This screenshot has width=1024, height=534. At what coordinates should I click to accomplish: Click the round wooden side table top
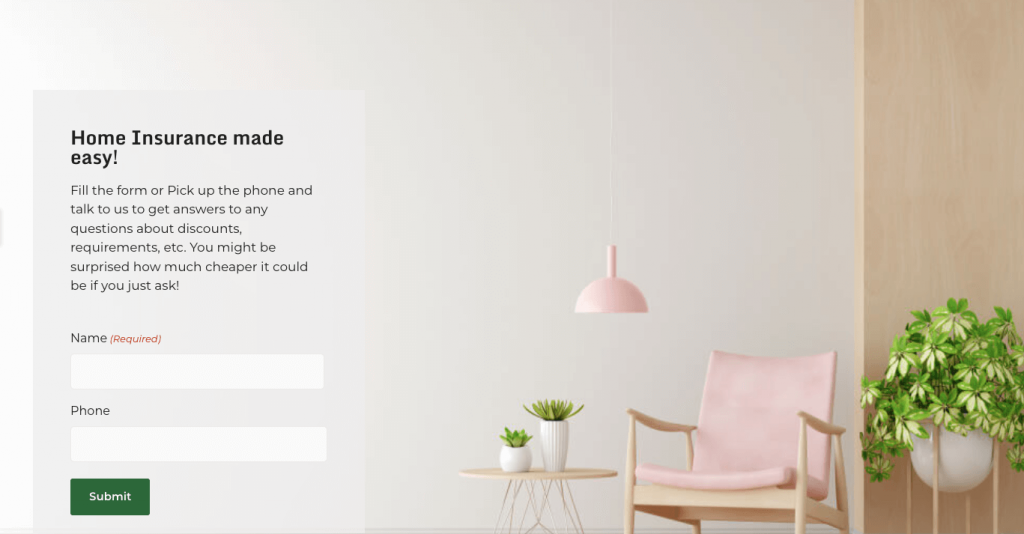538,473
